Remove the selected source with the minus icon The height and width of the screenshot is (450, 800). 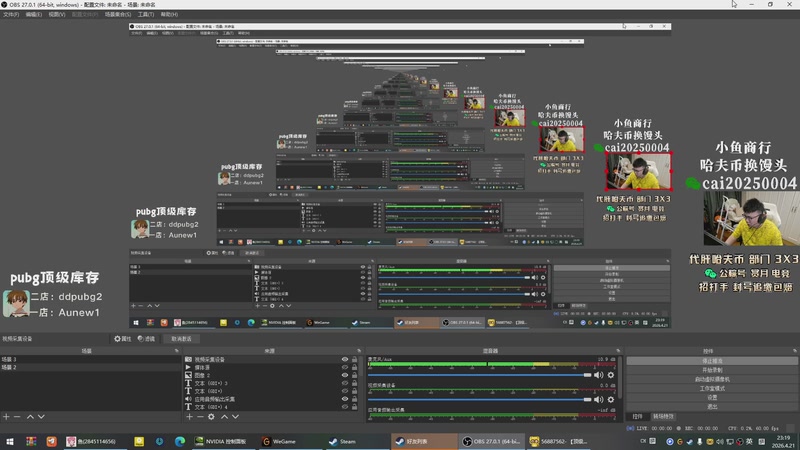(200, 417)
